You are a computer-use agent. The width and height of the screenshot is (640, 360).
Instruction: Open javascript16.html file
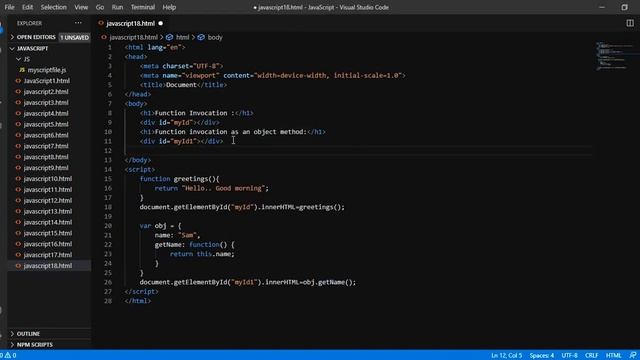pyautogui.click(x=47, y=244)
